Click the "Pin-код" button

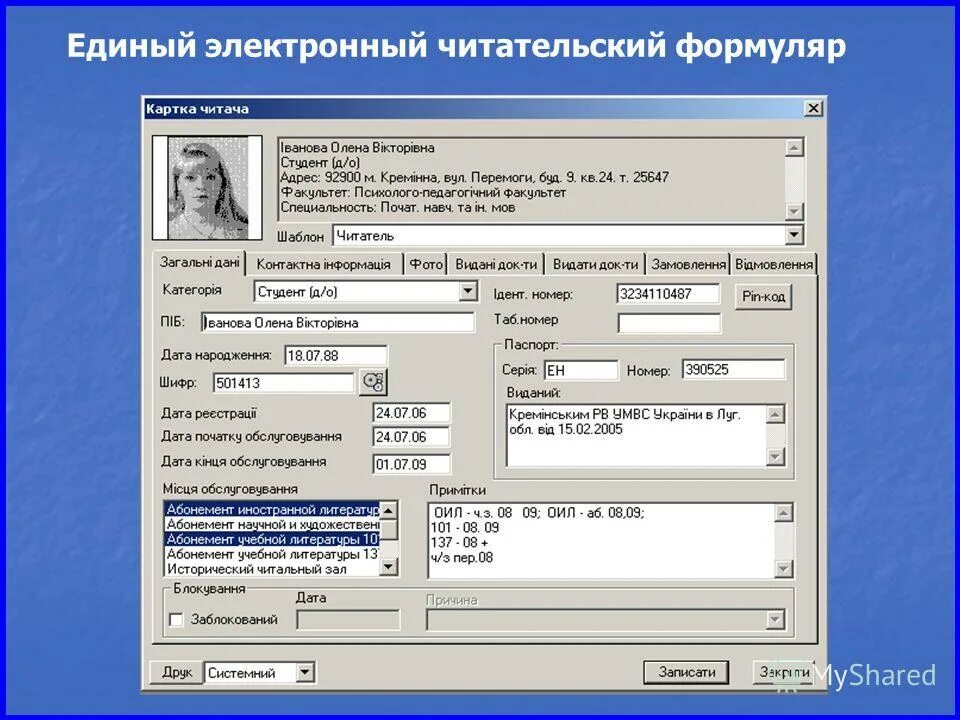pyautogui.click(x=764, y=295)
